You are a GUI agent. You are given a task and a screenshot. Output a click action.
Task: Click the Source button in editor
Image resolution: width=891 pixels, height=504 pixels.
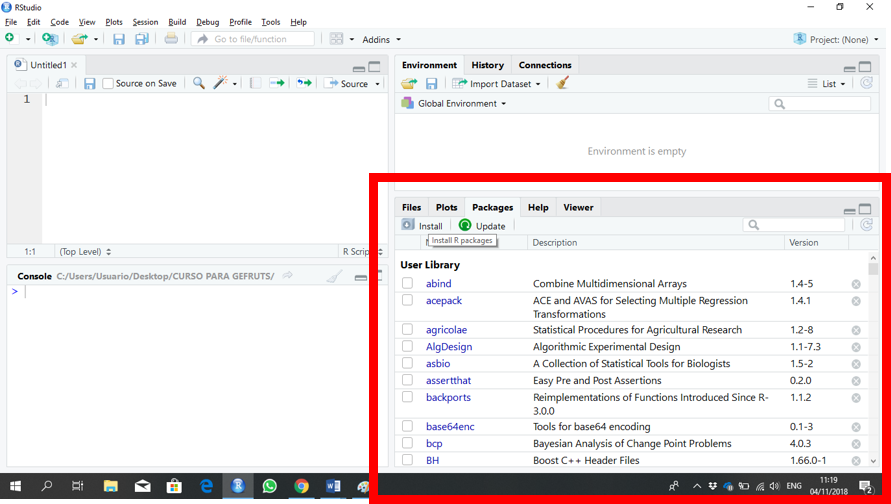347,84
